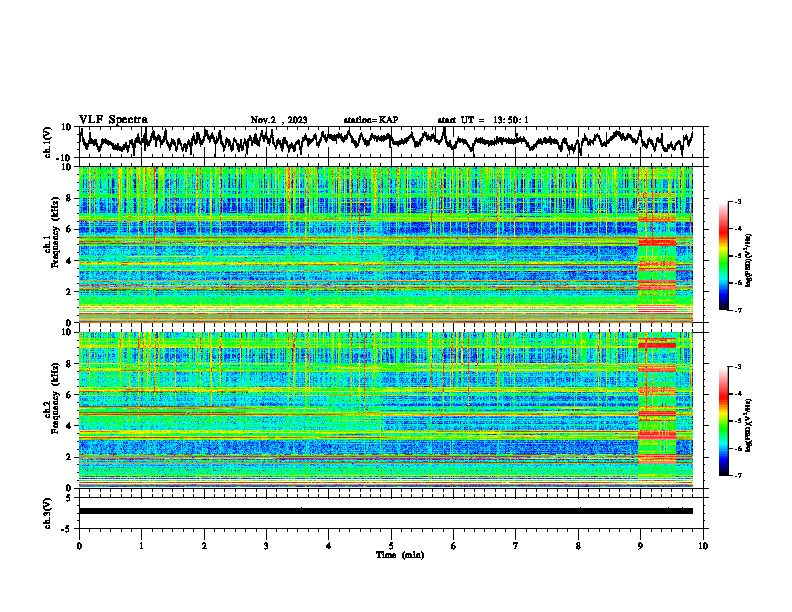Click the "Time (min)" axis title

point(400,555)
